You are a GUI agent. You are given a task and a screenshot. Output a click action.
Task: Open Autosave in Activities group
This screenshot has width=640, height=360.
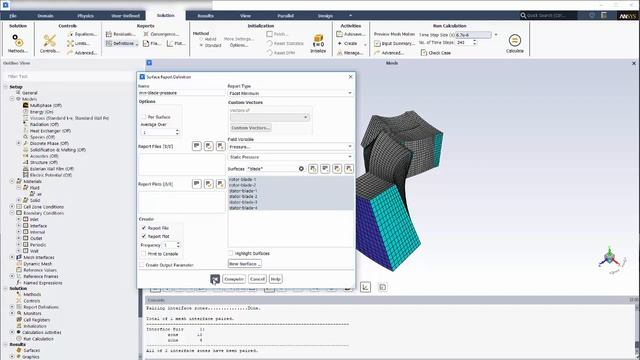(351, 34)
